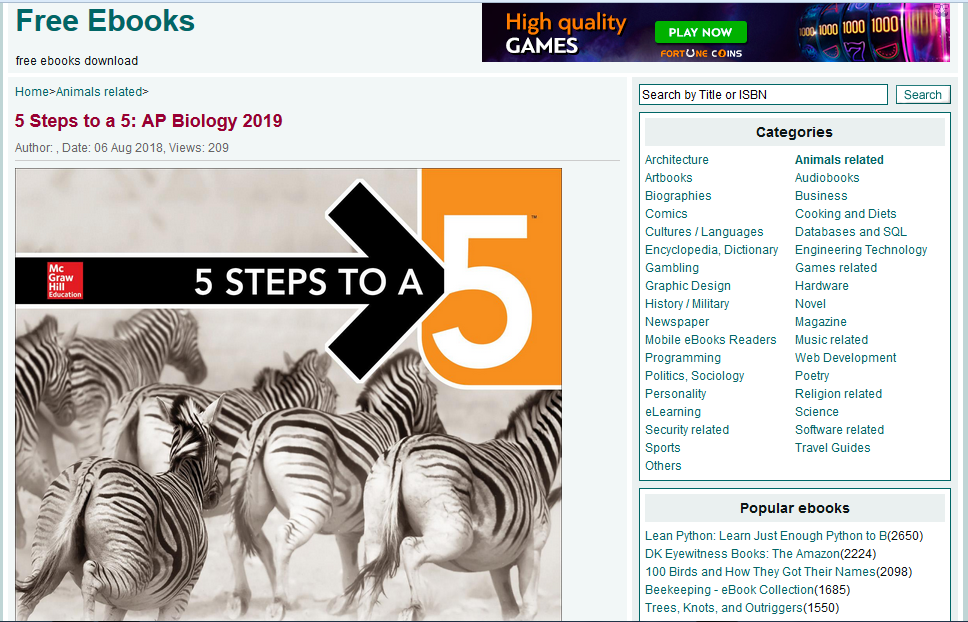Click the Popular ebooks panel heading
968x622 pixels.
pyautogui.click(x=795, y=508)
